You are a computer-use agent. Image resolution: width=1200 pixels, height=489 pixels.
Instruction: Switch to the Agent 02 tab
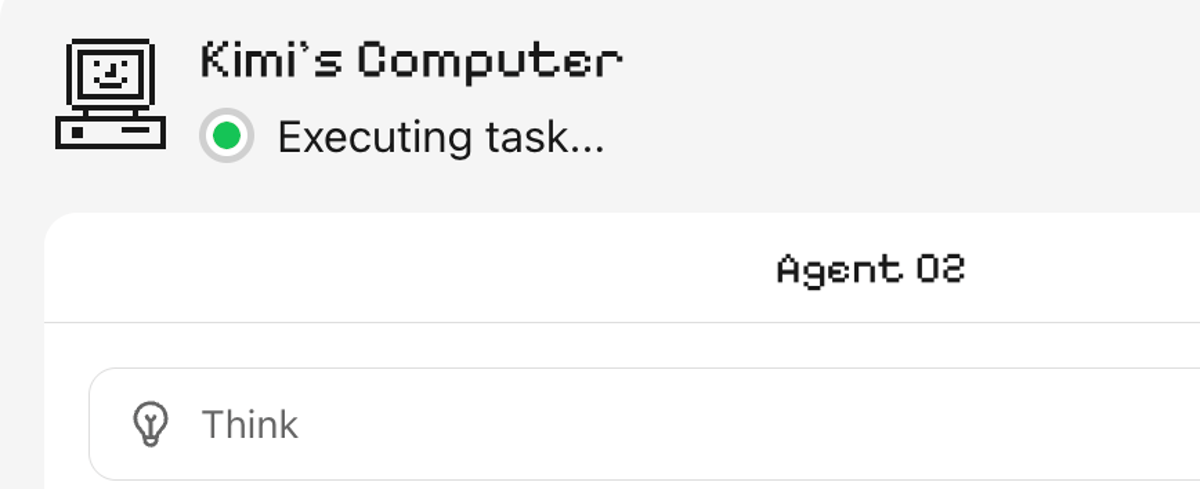[x=870, y=269]
